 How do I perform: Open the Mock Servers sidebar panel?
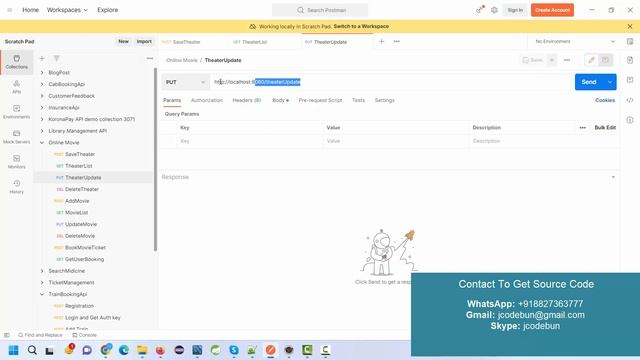17,137
